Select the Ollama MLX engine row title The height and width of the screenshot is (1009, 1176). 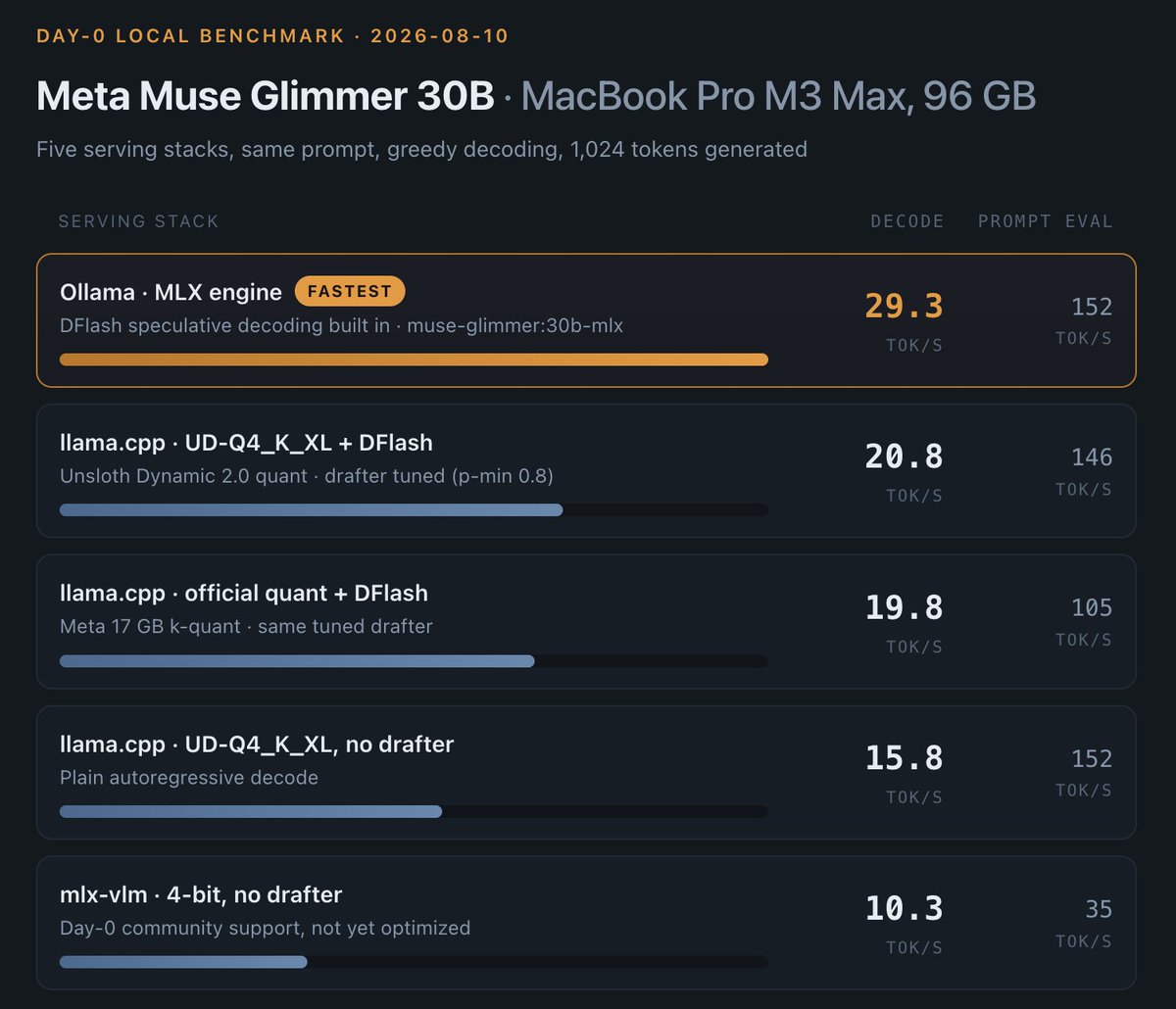tap(171, 291)
